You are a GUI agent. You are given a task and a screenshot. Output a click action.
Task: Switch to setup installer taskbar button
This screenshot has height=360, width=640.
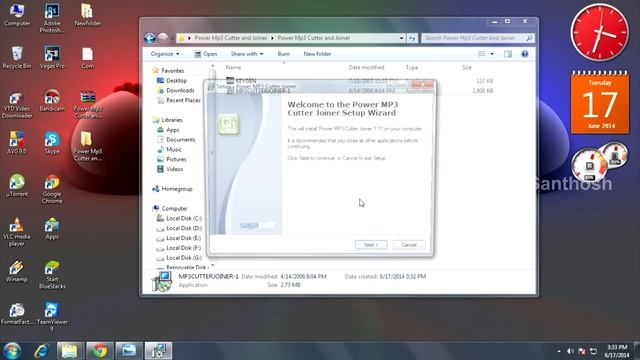point(158,351)
